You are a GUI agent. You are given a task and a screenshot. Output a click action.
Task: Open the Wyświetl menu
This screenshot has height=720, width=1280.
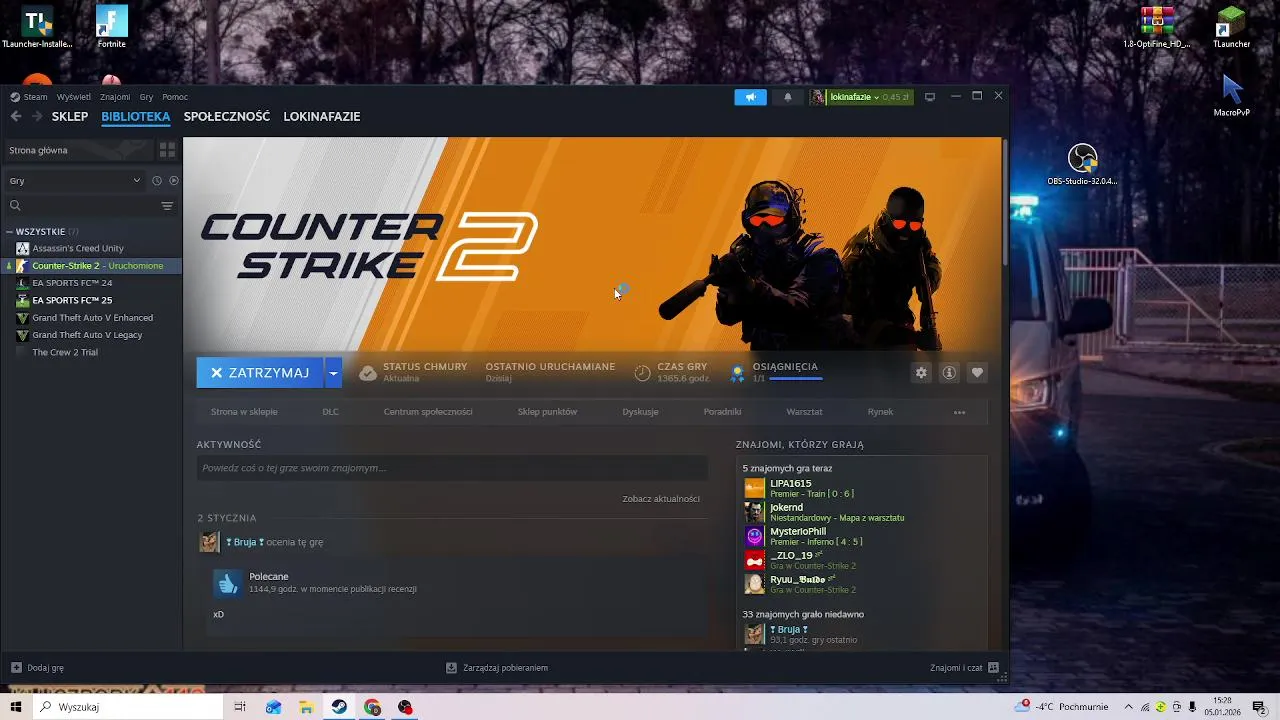(74, 97)
